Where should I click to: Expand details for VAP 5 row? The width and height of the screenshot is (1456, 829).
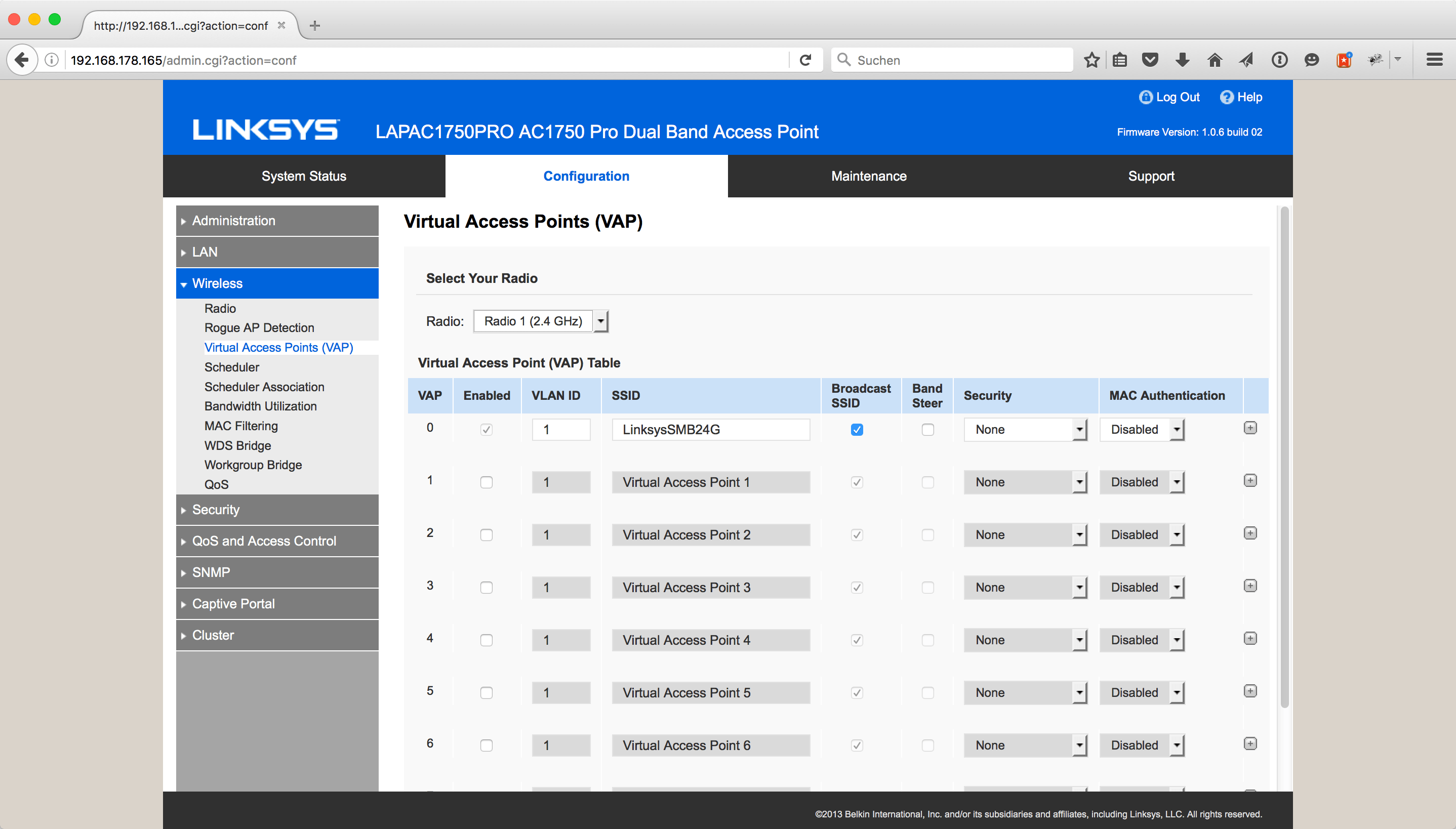1250,691
